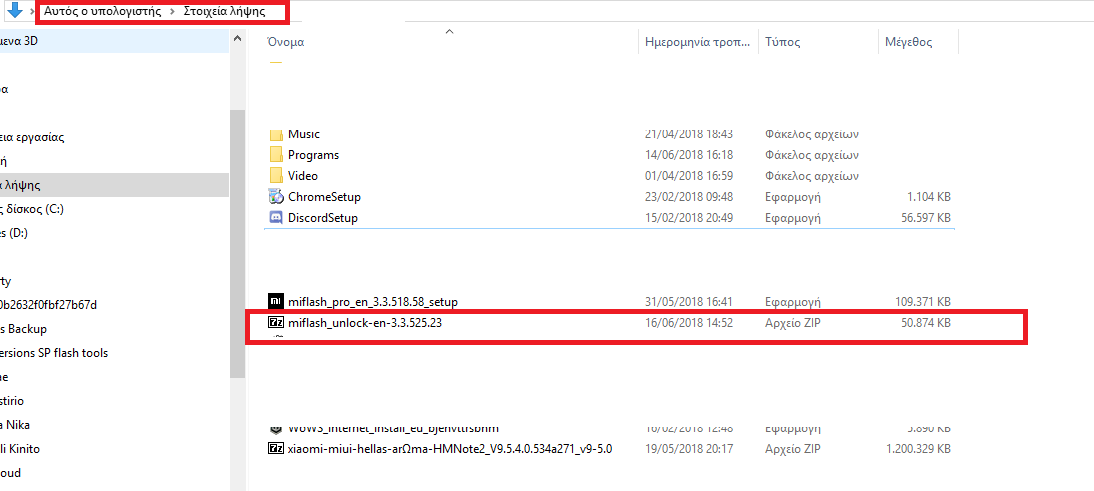
Task: Select the local disk '(C:)' in sidebar
Action: pos(32,209)
